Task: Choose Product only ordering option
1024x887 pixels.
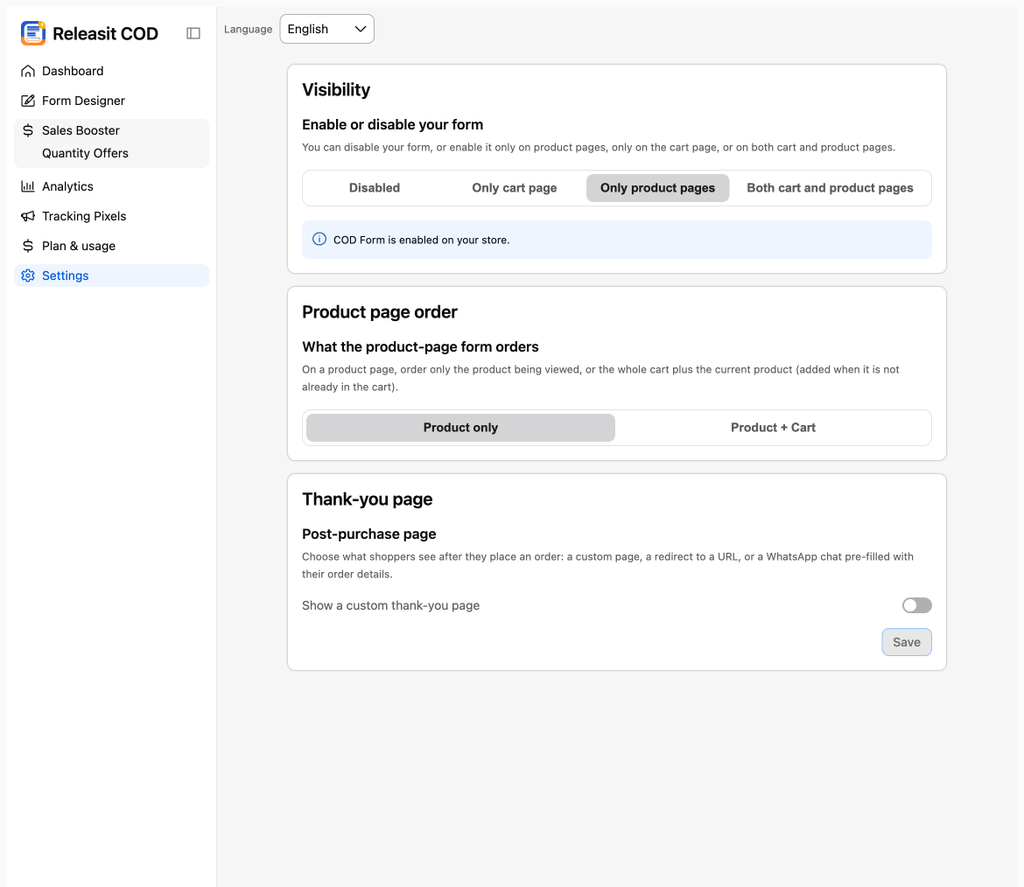Action: [x=460, y=428]
